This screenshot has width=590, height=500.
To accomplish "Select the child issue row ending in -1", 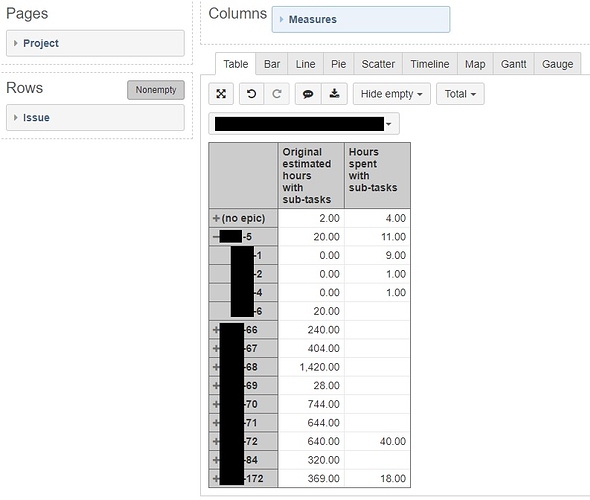I will (243, 255).
